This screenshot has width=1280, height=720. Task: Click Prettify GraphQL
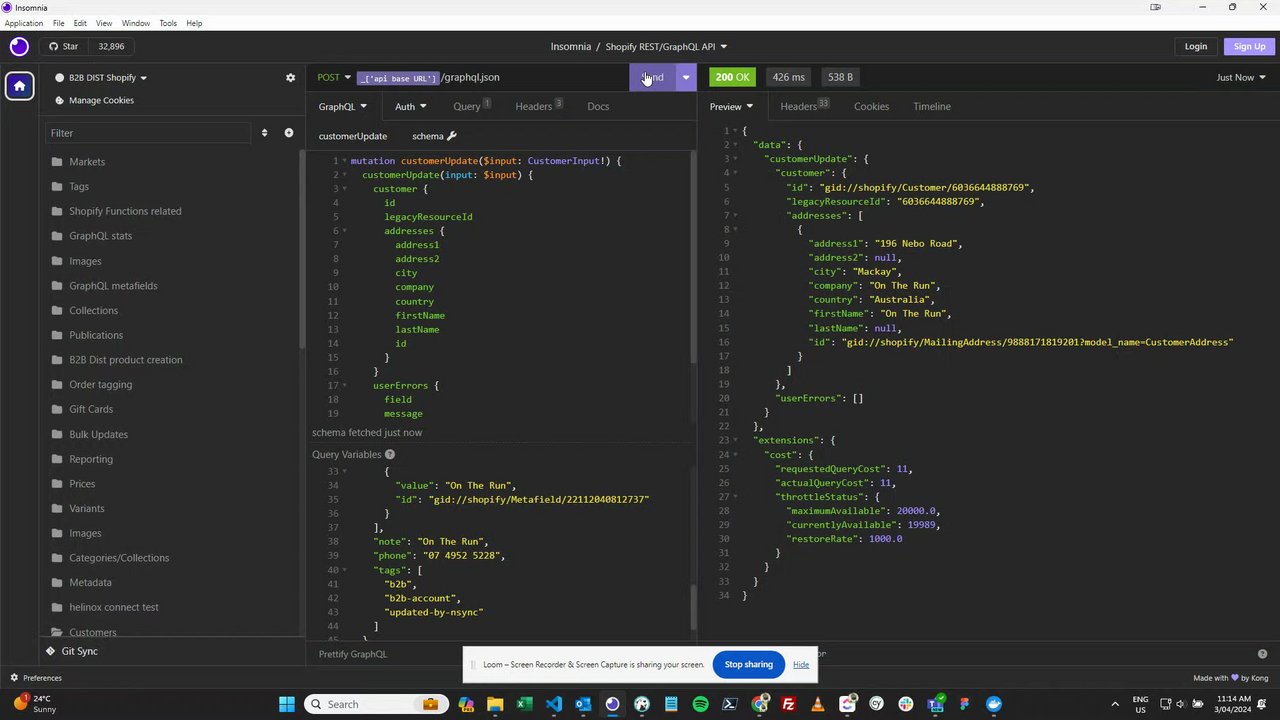[x=353, y=654]
